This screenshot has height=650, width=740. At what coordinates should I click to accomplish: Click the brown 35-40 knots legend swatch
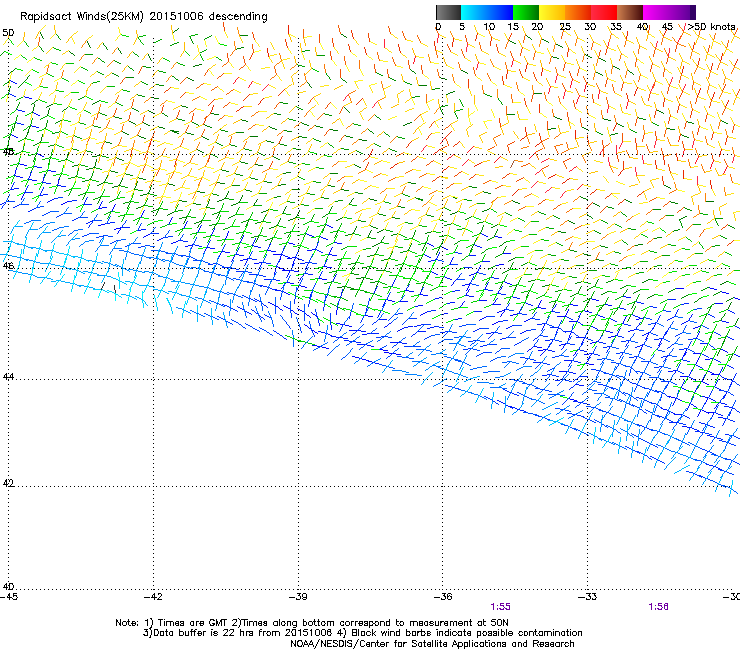click(x=630, y=12)
